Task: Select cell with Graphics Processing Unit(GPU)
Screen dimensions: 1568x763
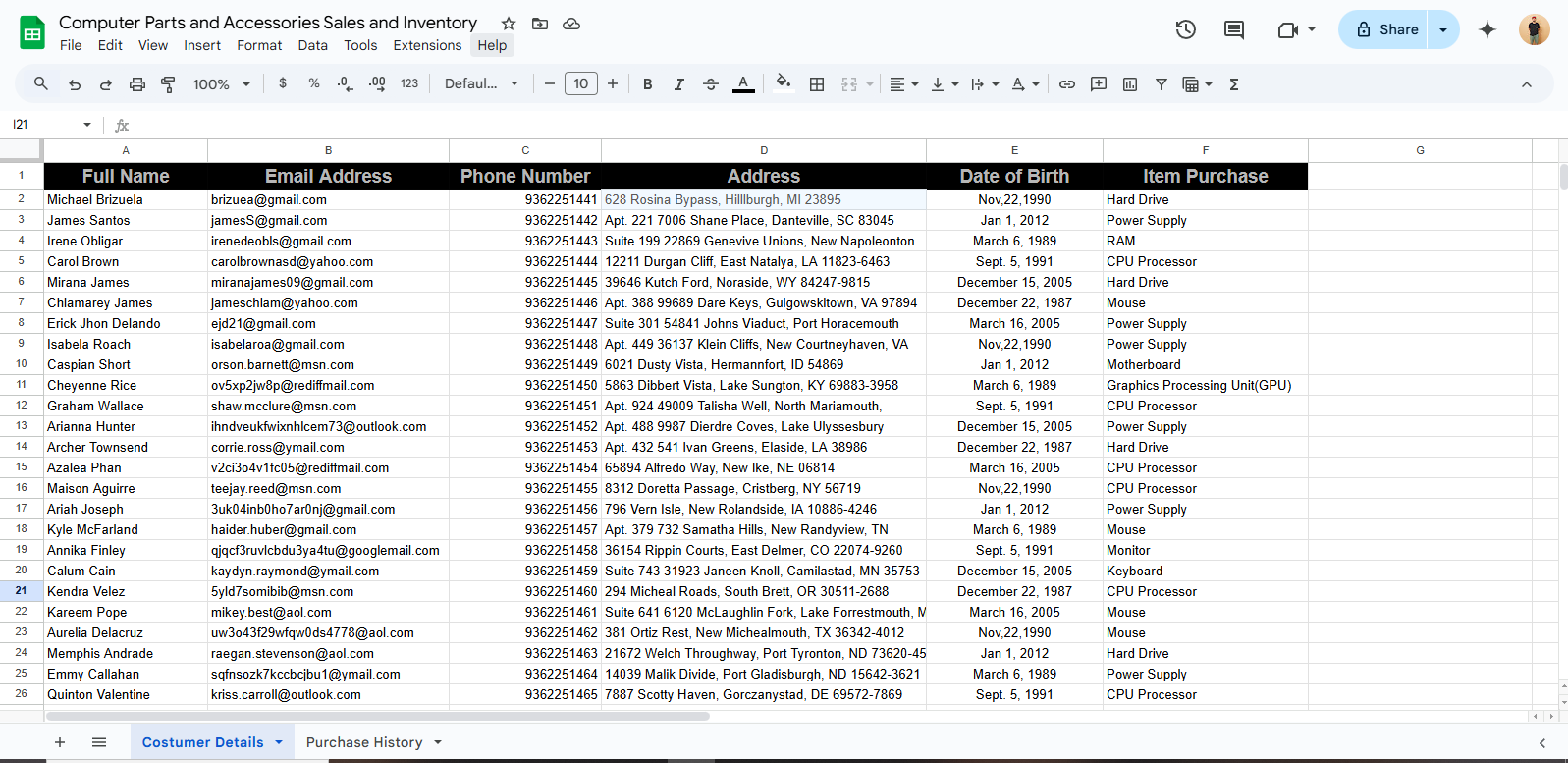Action: [1206, 385]
